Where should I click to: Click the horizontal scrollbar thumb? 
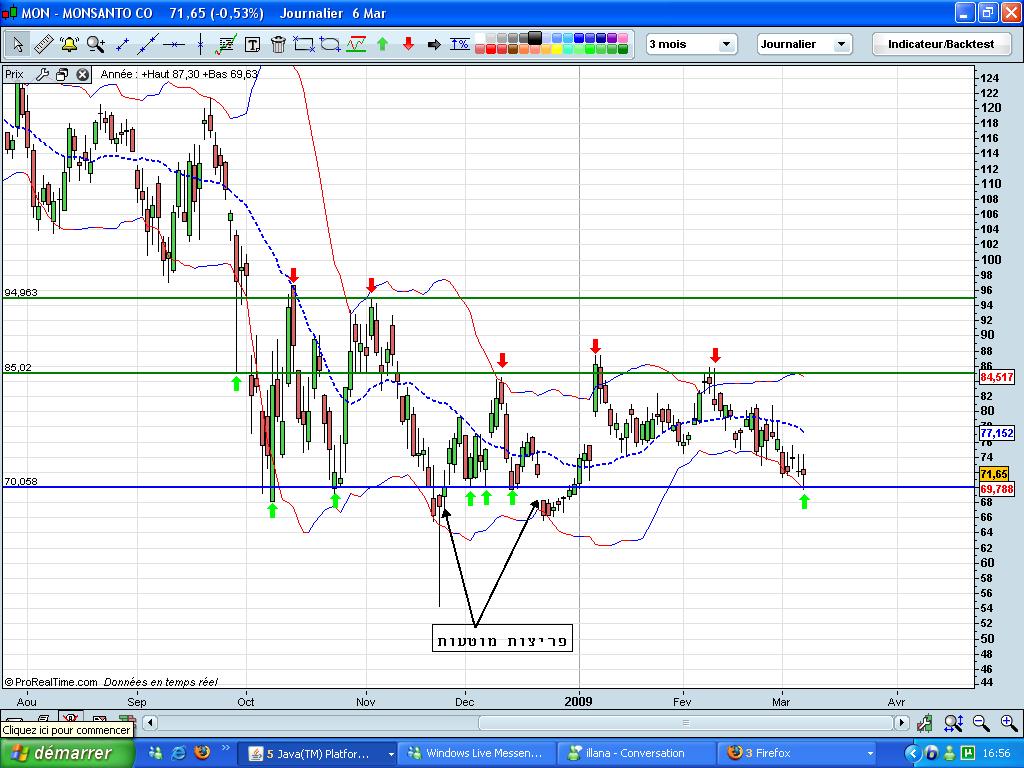(x=686, y=722)
